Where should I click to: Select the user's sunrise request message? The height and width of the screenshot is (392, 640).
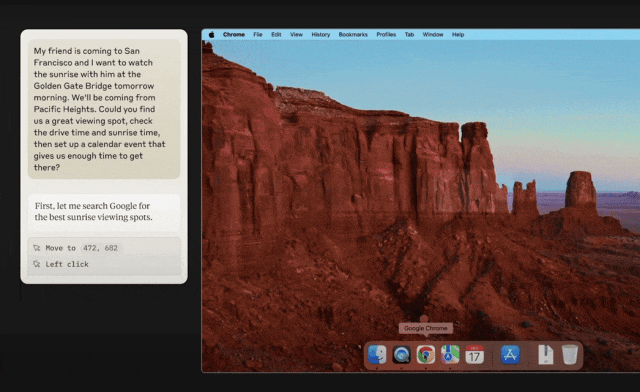(x=104, y=109)
